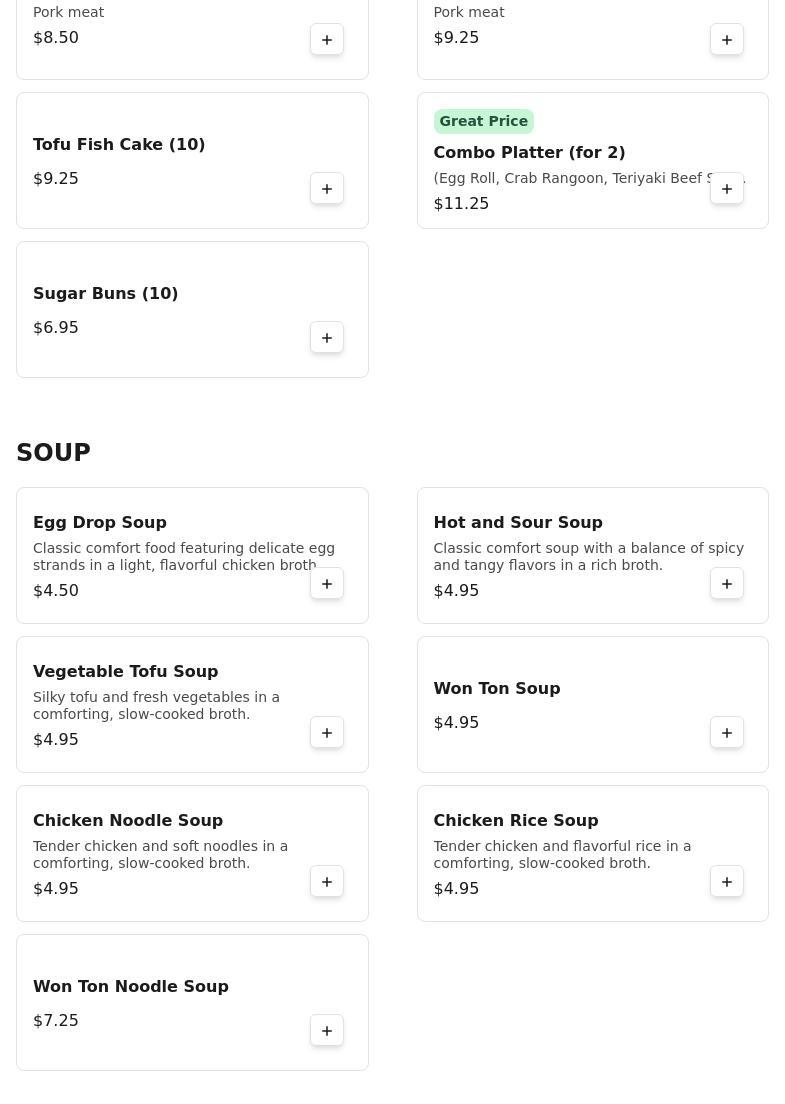Open Egg Drop Soup item details

tap(100, 523)
